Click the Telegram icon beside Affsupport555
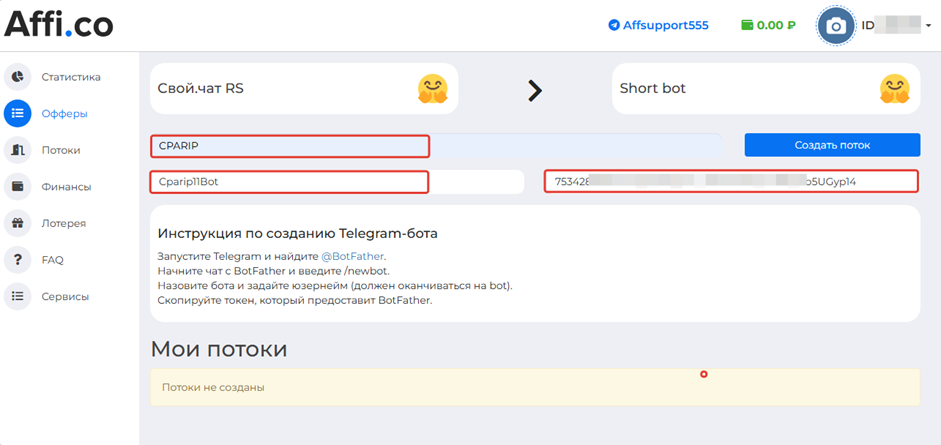This screenshot has width=941, height=445. point(613,25)
